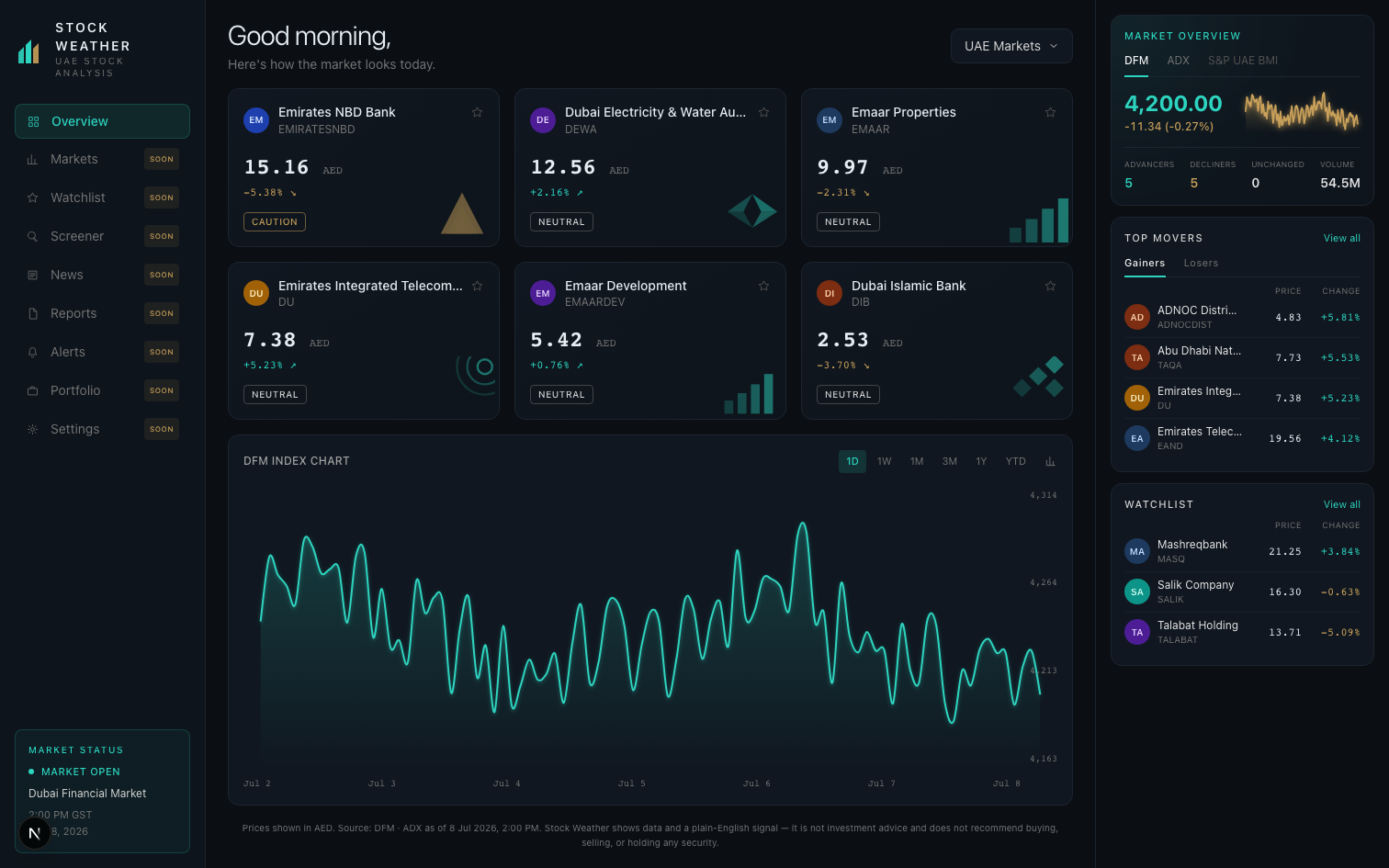The image size is (1389, 868).
Task: Click the Emaar Development EM avatar
Action: (543, 294)
